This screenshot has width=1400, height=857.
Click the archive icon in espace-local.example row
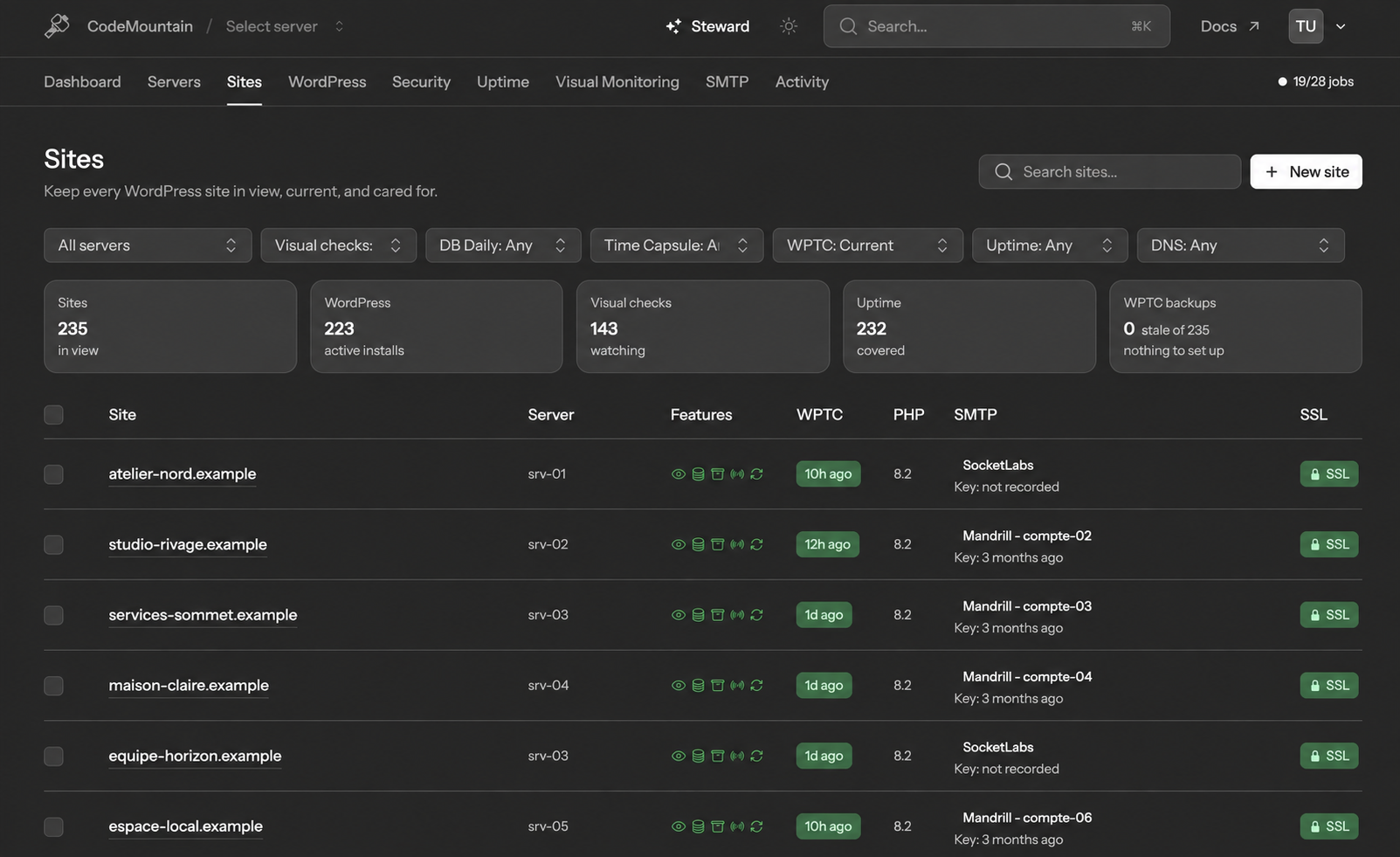click(x=717, y=826)
